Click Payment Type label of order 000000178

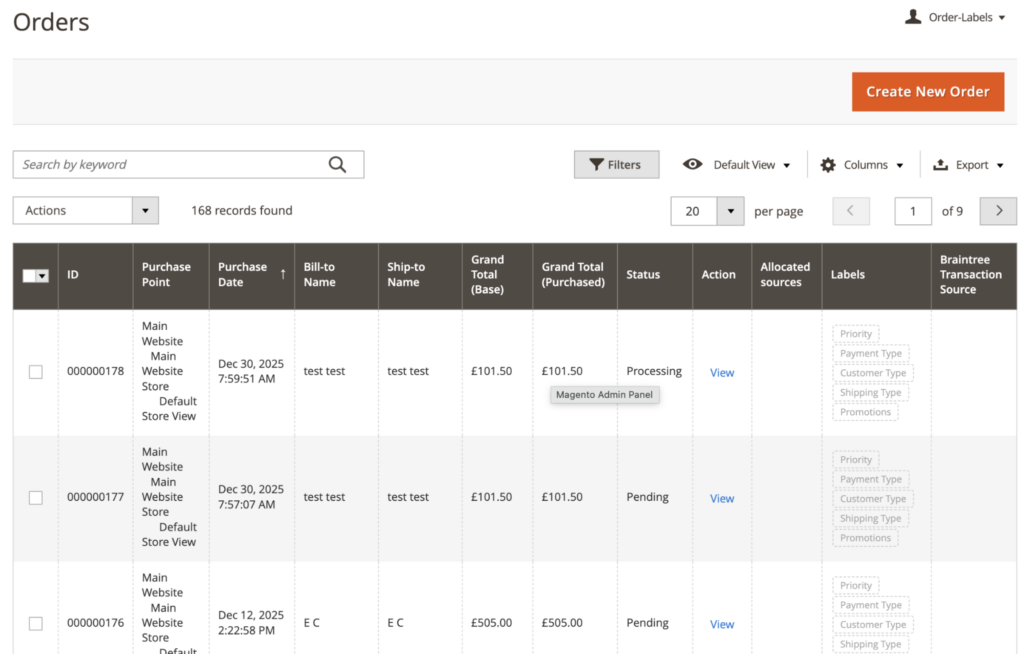pyautogui.click(x=871, y=353)
